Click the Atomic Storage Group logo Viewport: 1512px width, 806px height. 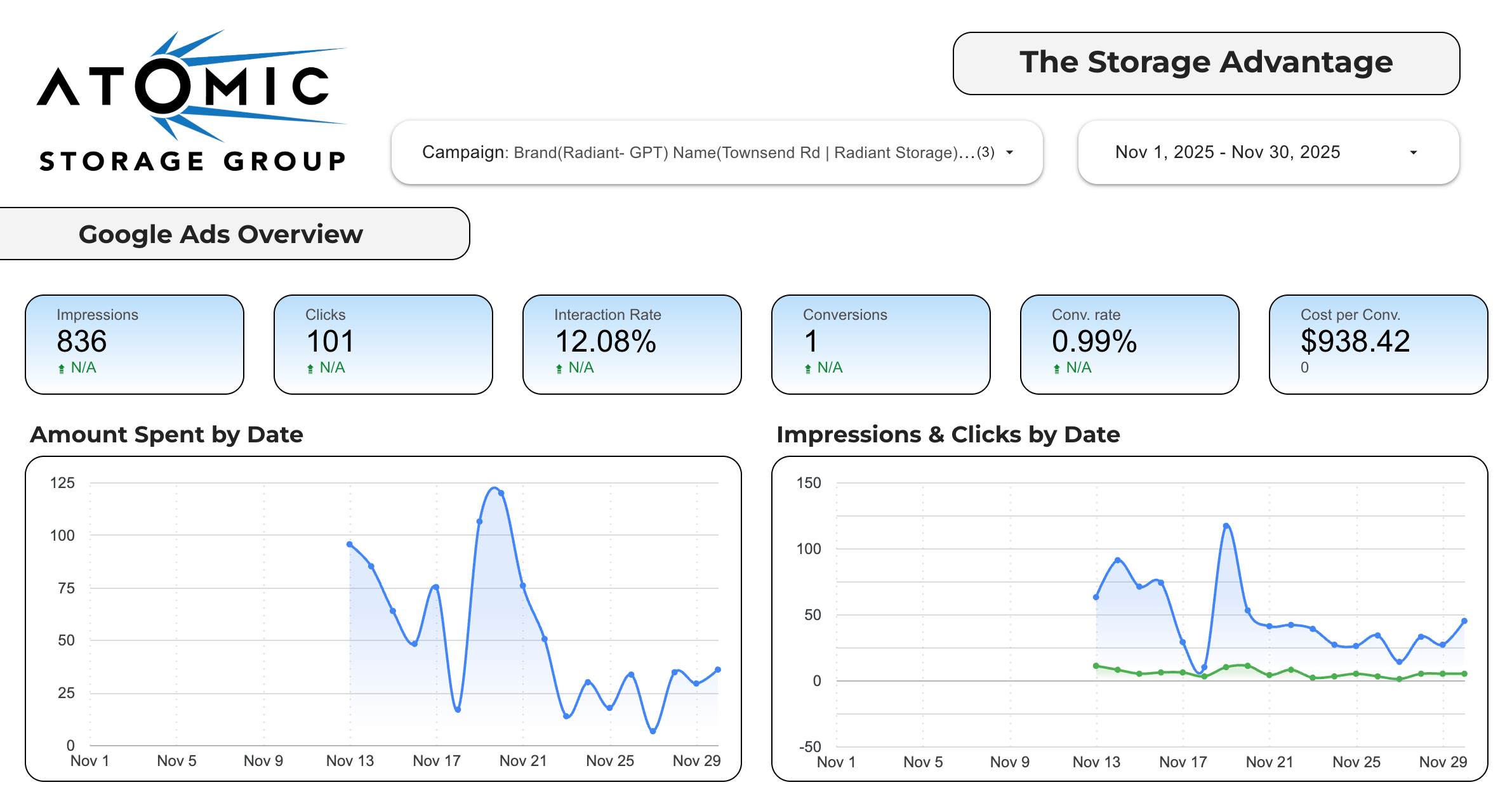pyautogui.click(x=192, y=102)
